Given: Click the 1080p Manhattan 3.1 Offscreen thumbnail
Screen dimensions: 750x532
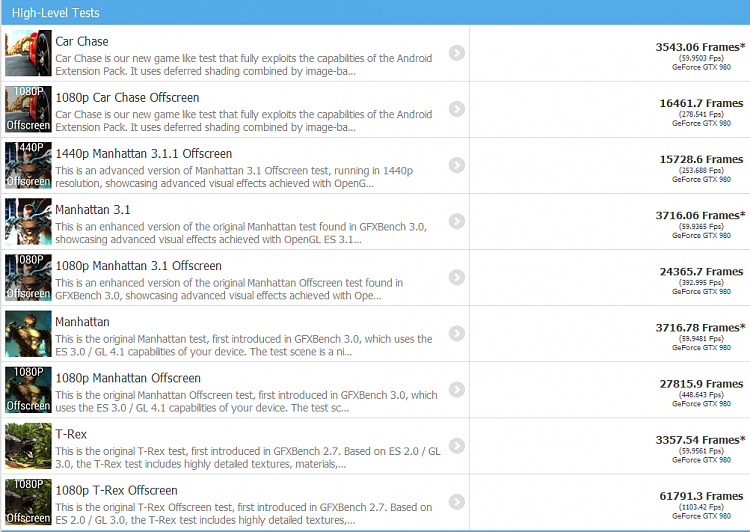Looking at the screenshot, I should click(x=28, y=277).
